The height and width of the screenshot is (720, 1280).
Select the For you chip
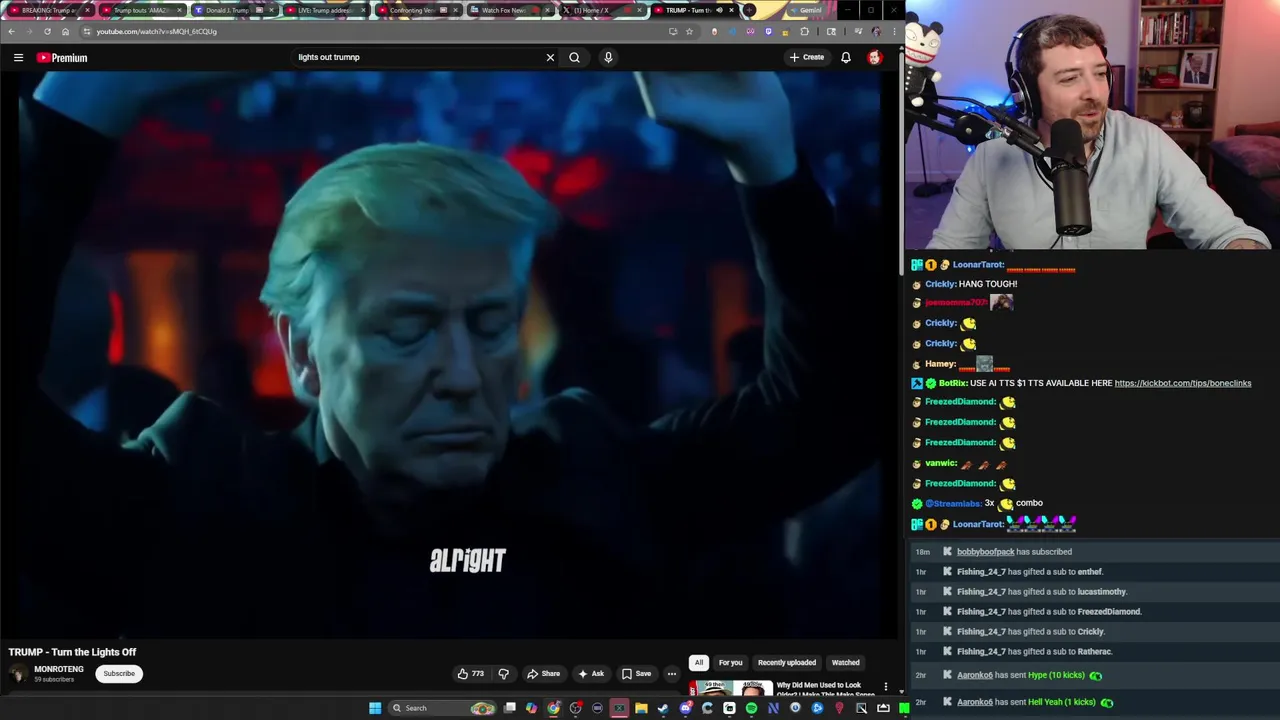[x=730, y=662]
